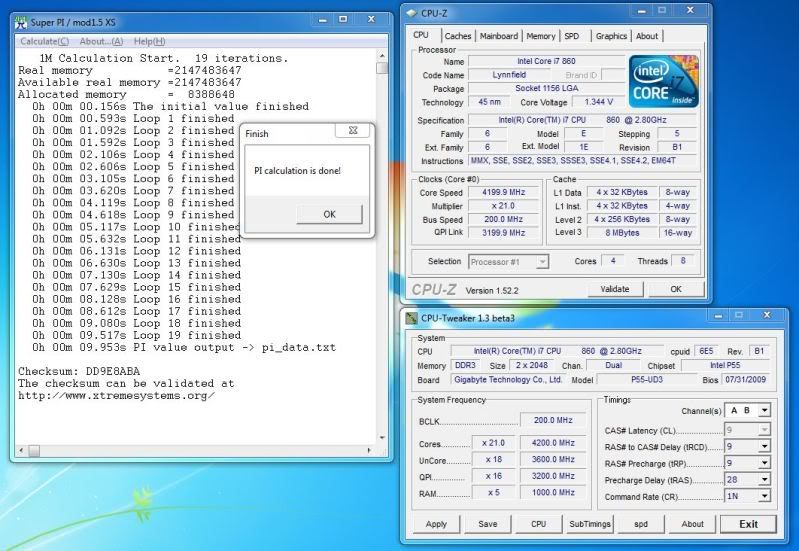Viewport: 799px width, 551px height.
Task: Click OK in the Finish dialog
Action: (x=329, y=215)
